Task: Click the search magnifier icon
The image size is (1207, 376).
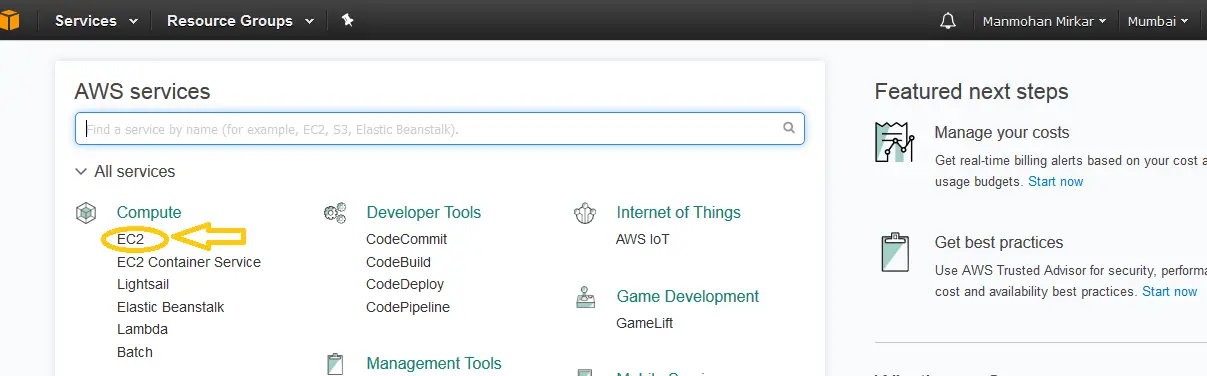Action: click(789, 128)
